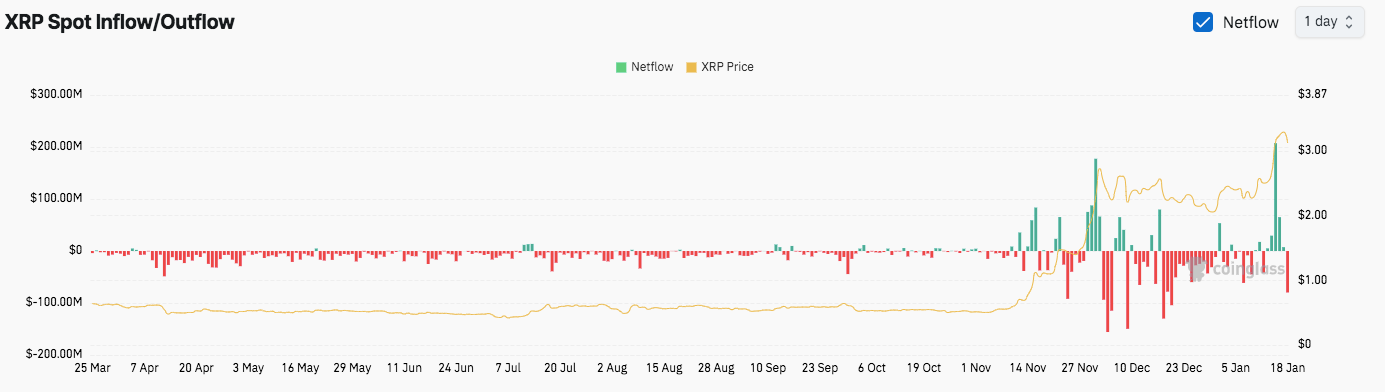Uncheck the Netflow checkbox

(x=1203, y=22)
